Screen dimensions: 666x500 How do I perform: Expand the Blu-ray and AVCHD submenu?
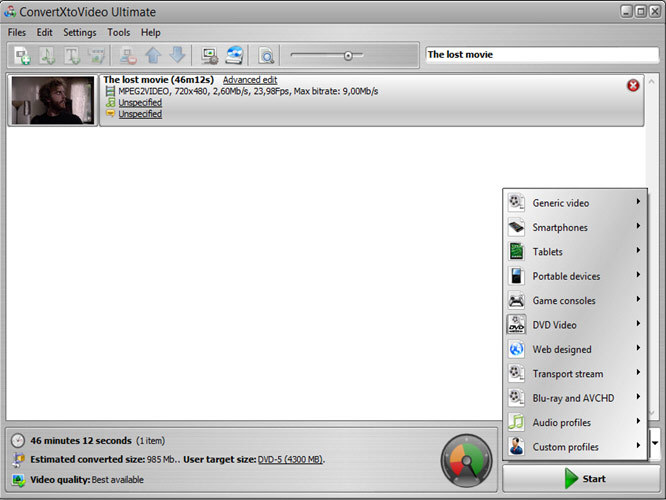point(575,398)
